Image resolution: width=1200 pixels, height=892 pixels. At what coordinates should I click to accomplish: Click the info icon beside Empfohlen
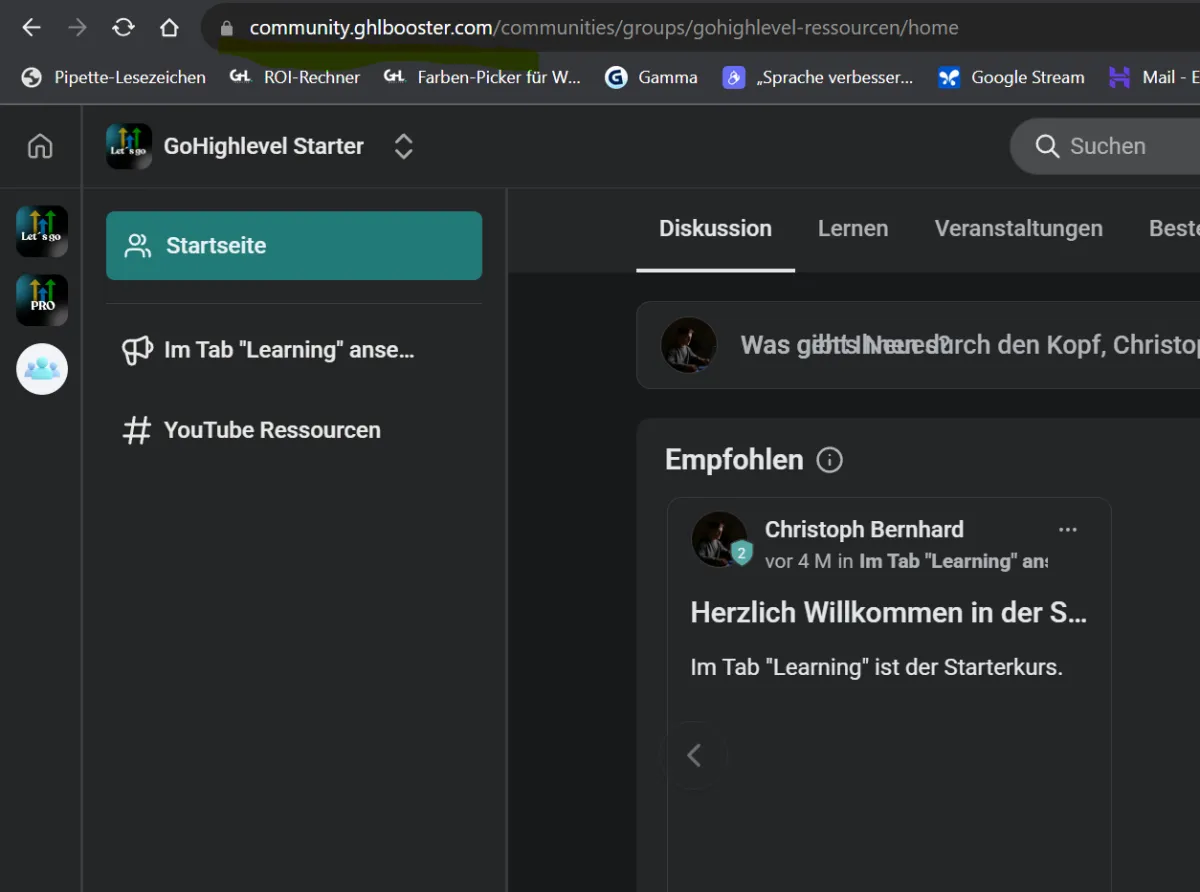coord(829,460)
